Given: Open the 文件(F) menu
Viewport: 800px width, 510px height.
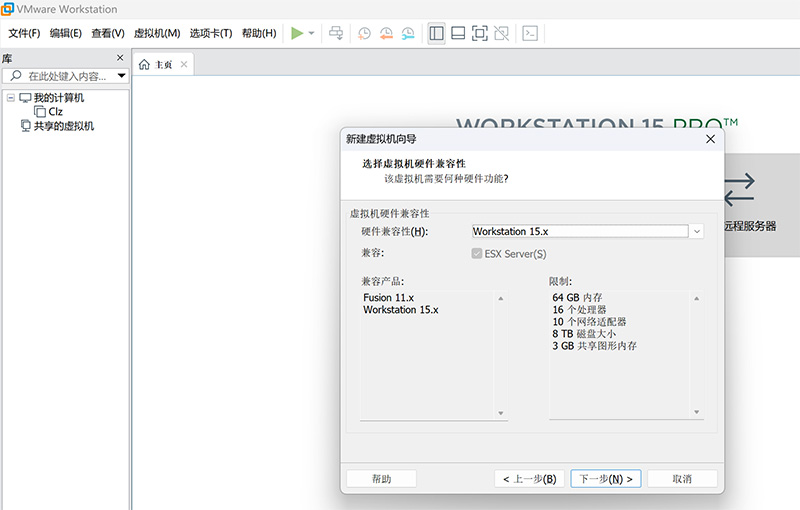Looking at the screenshot, I should tap(24, 34).
